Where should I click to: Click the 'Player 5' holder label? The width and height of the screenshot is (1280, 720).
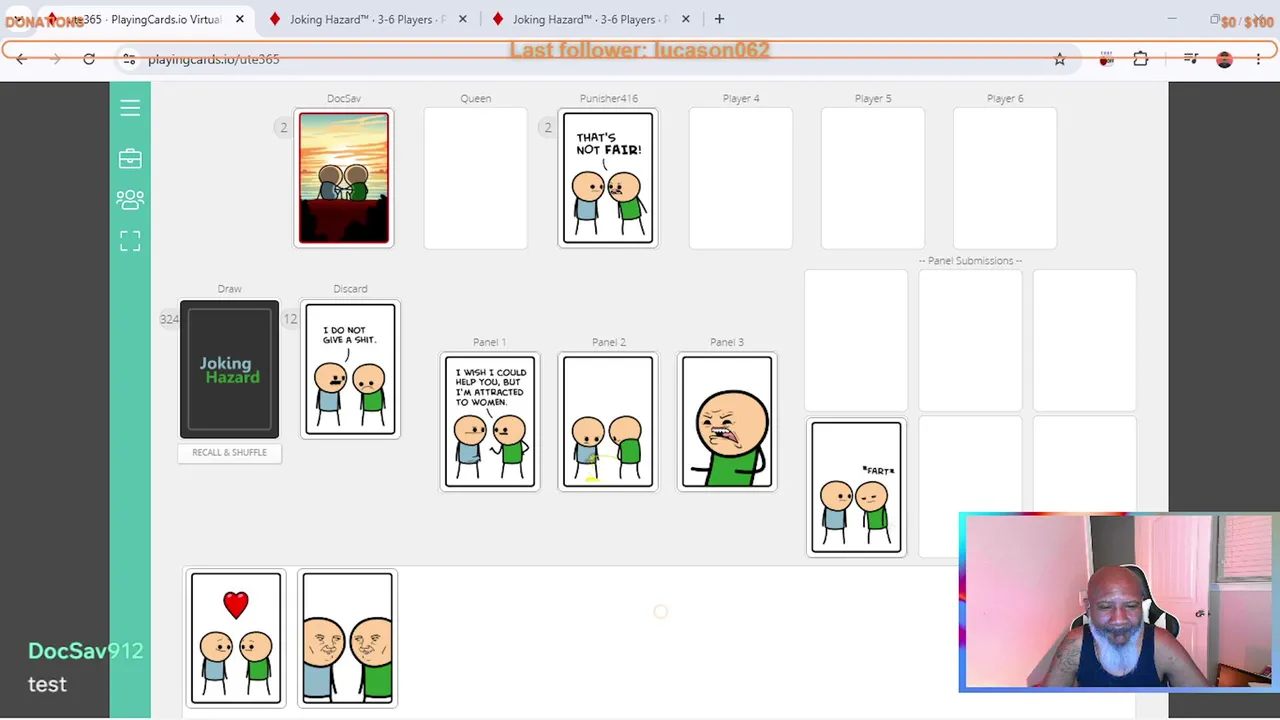(873, 98)
